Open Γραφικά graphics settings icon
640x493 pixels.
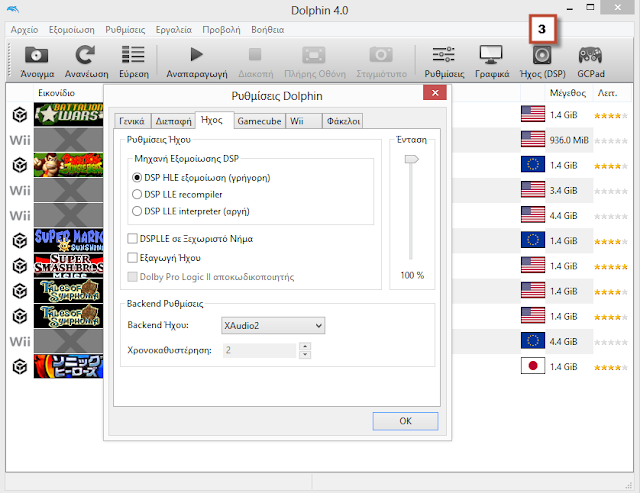tap(491, 55)
